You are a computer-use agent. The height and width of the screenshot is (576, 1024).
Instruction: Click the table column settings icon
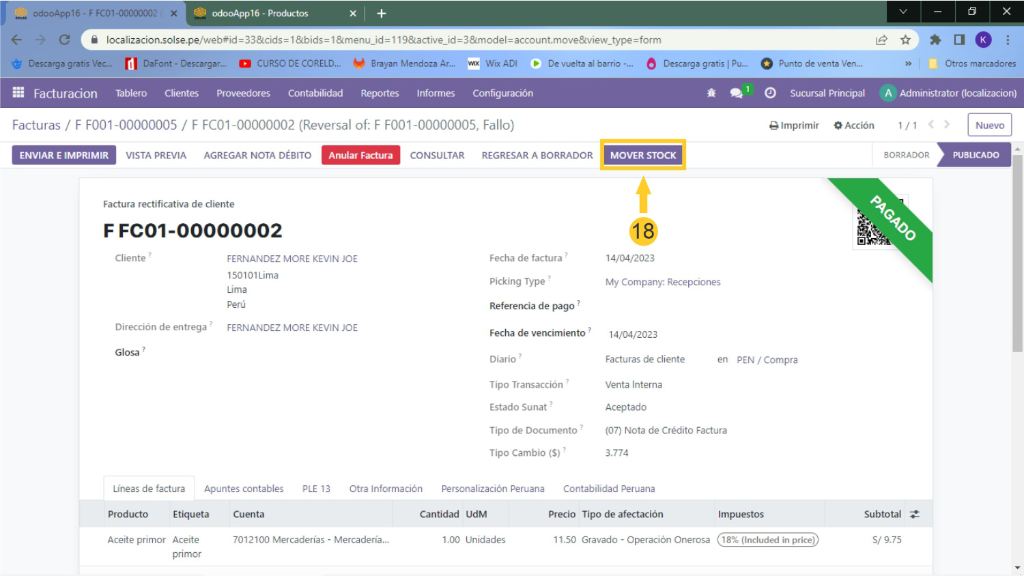914,514
